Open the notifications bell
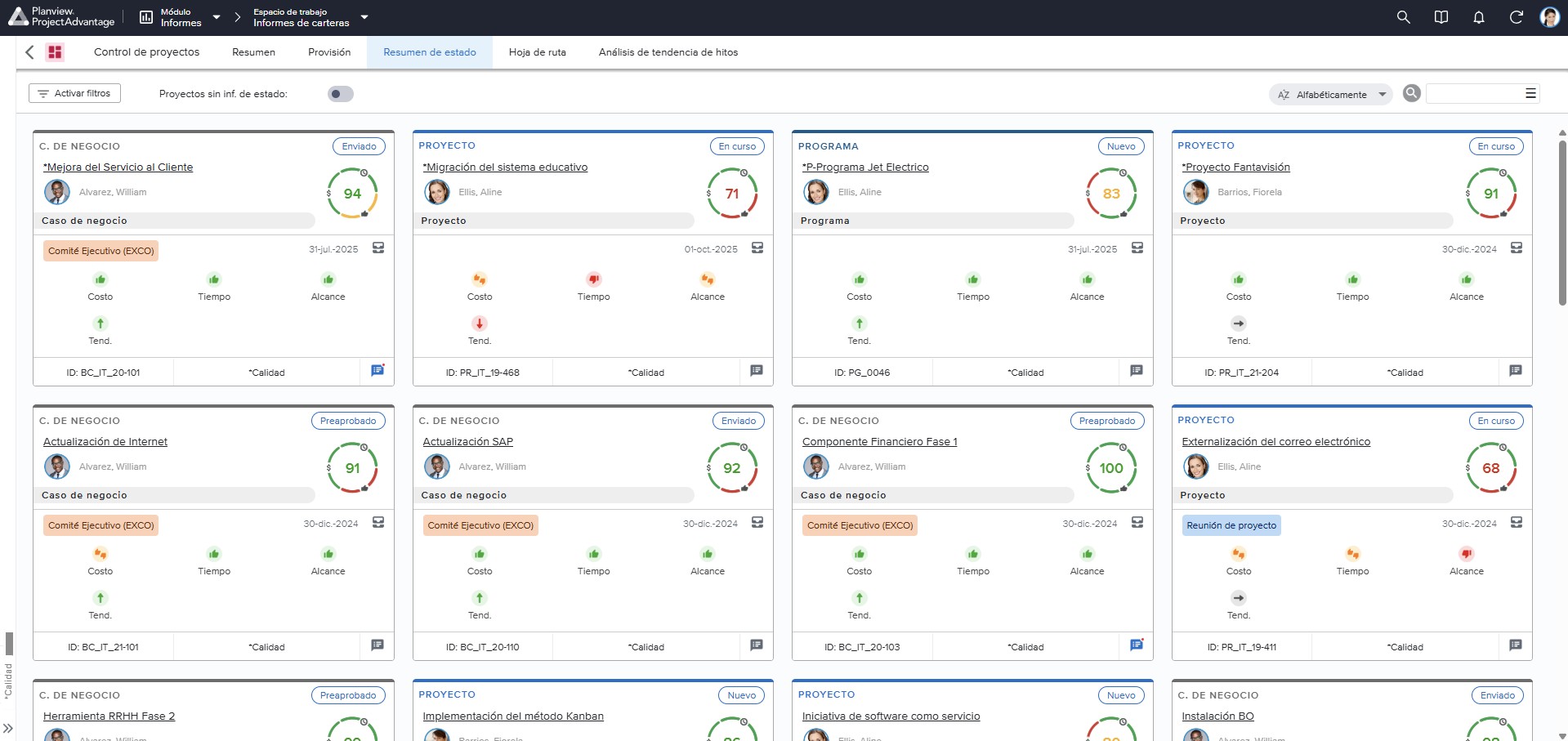Screen dimensions: 1568x741 click(1478, 17)
